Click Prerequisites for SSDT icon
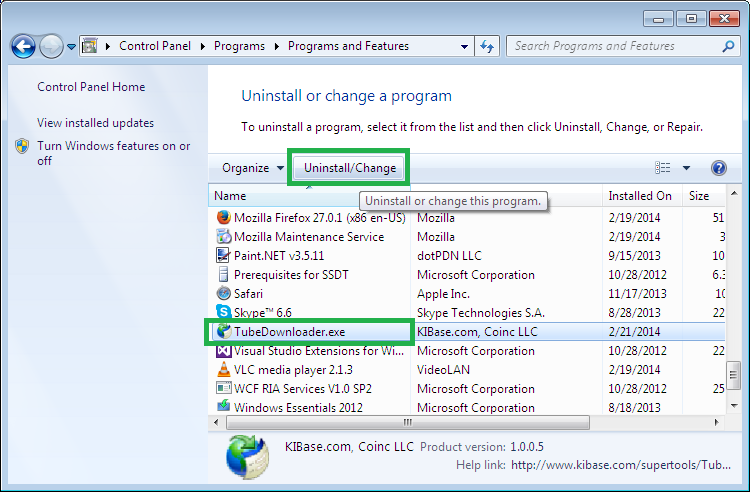The height and width of the screenshot is (492, 750). (x=223, y=274)
